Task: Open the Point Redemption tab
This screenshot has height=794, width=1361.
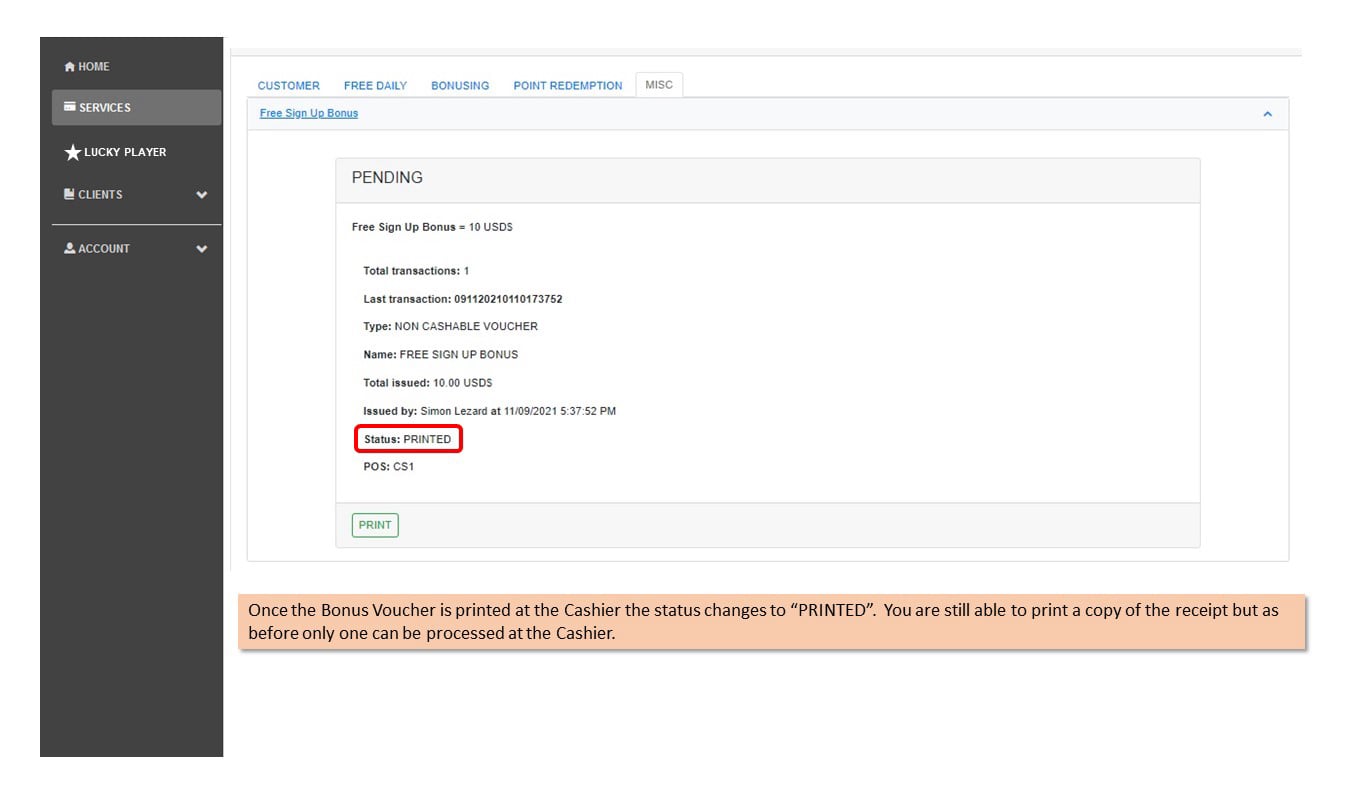Action: click(x=568, y=86)
